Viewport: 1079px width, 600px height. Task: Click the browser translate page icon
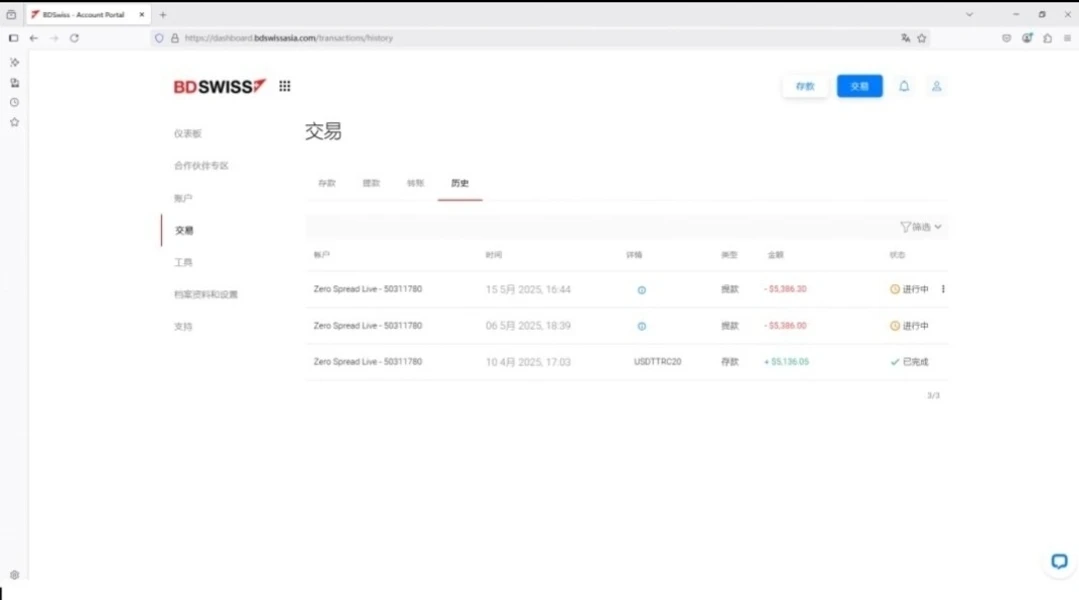pos(905,38)
